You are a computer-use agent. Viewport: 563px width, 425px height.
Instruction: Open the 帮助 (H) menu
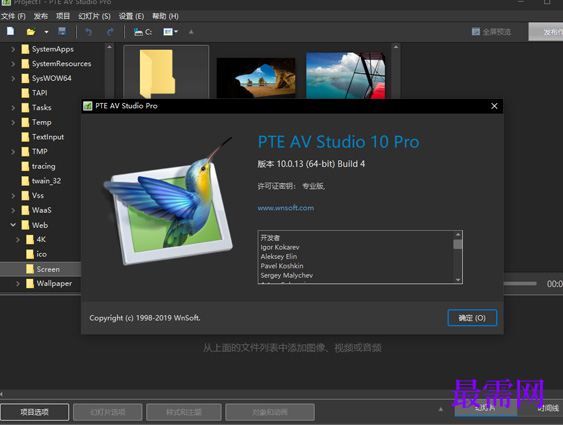click(165, 16)
